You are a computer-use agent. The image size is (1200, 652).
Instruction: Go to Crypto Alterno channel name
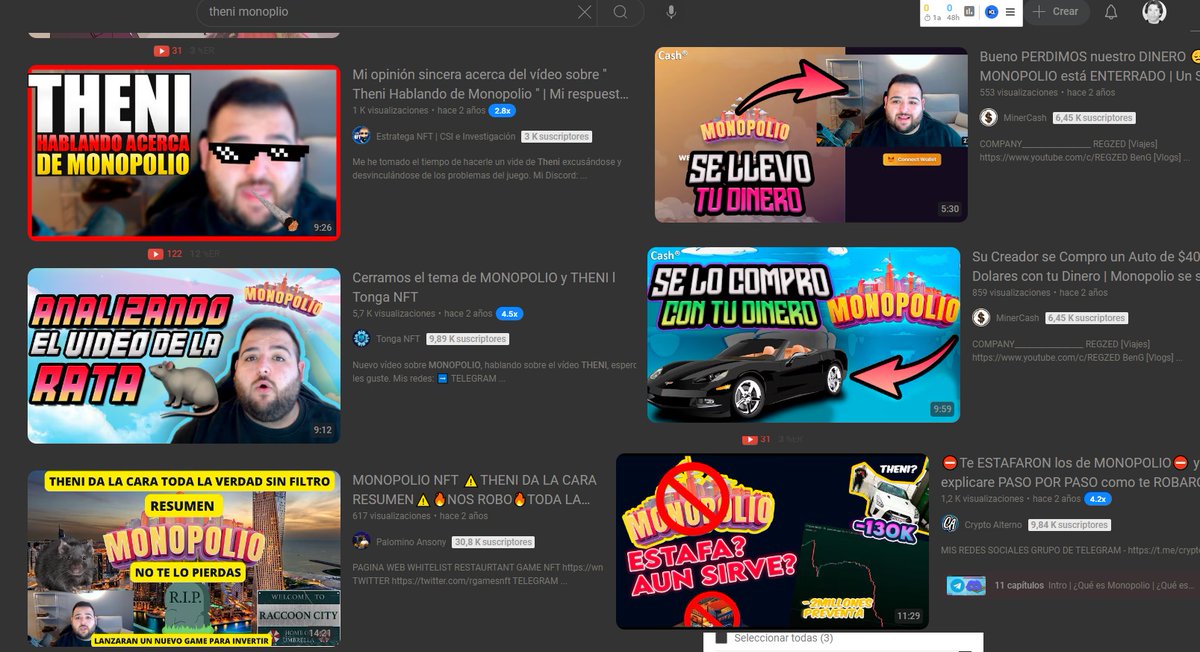coord(994,524)
